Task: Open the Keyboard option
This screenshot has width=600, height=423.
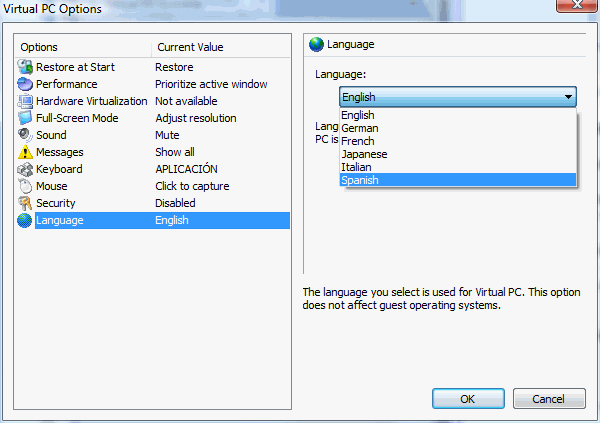Action: pos(153,169)
